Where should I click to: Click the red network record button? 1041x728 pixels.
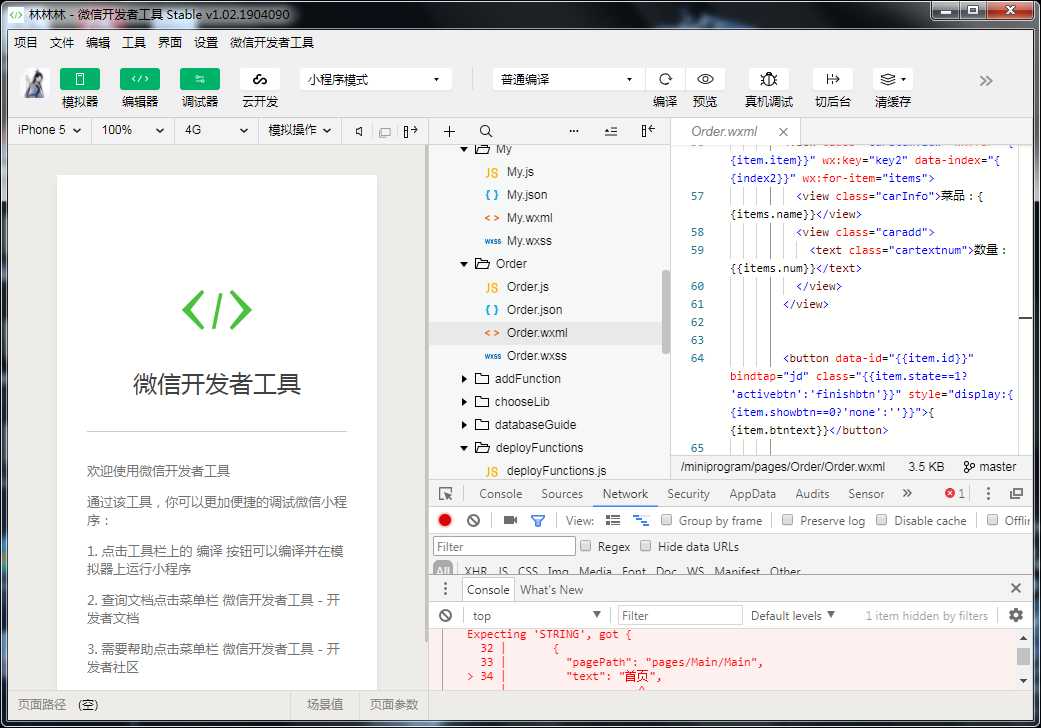coord(445,520)
